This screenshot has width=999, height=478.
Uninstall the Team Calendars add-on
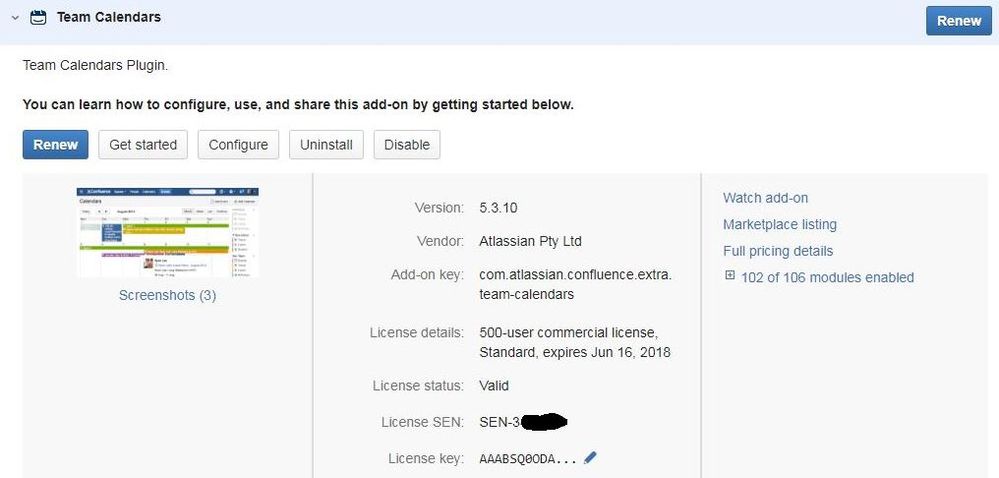coord(326,145)
